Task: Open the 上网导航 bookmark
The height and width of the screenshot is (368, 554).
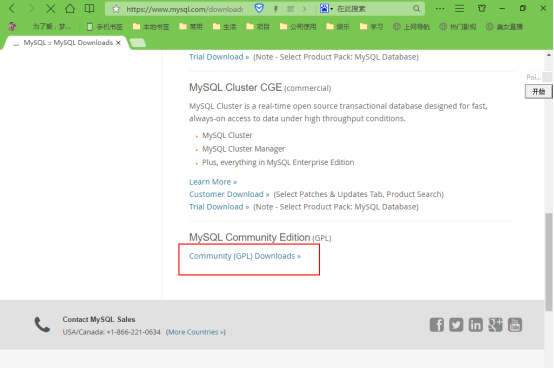Action: click(x=411, y=27)
